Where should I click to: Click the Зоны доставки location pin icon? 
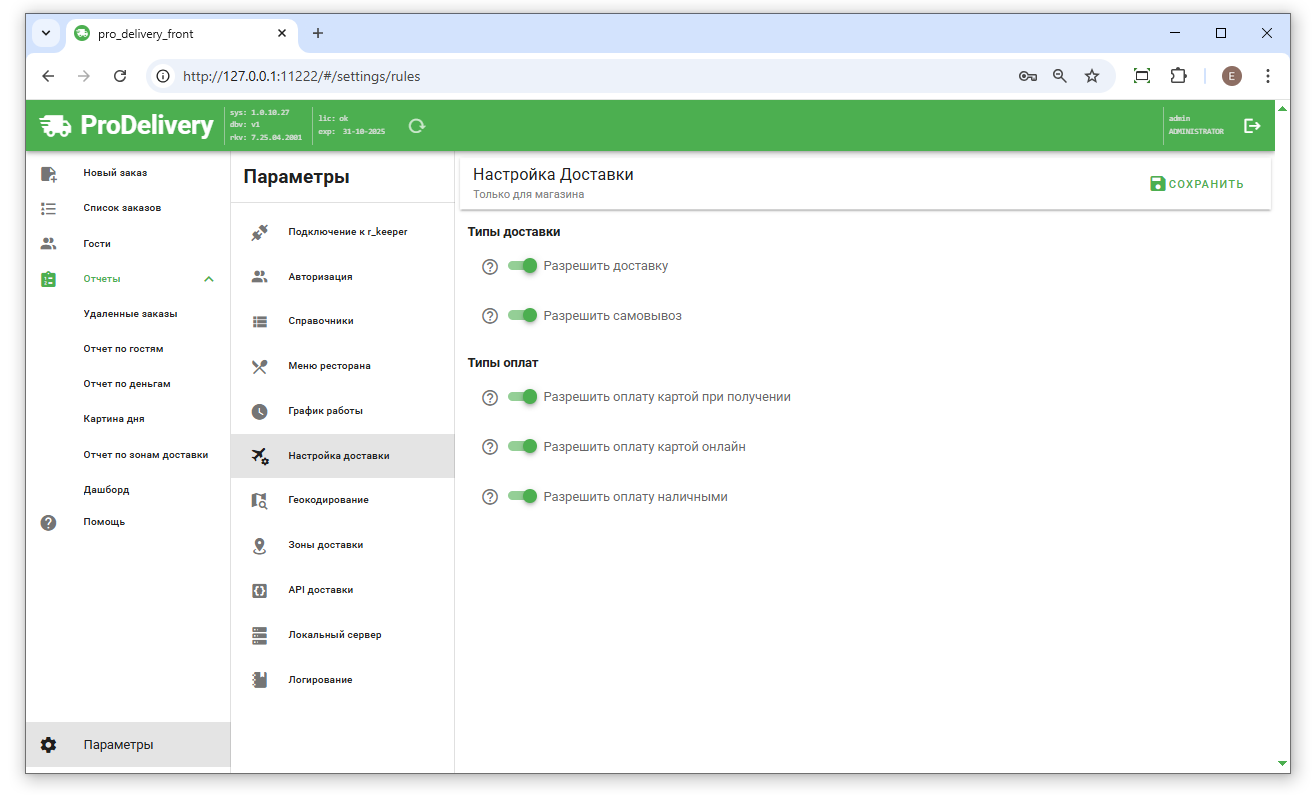(x=259, y=545)
